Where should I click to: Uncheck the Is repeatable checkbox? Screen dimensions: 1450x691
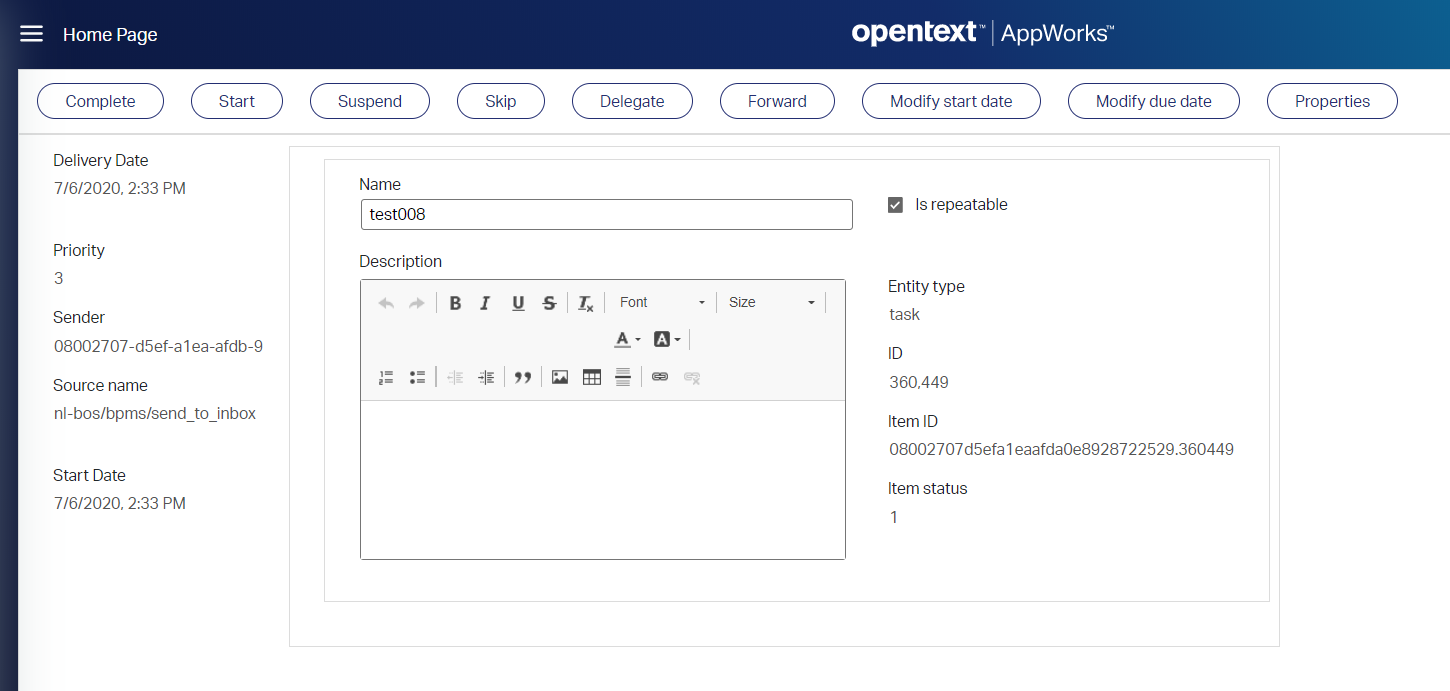pyautogui.click(x=895, y=204)
